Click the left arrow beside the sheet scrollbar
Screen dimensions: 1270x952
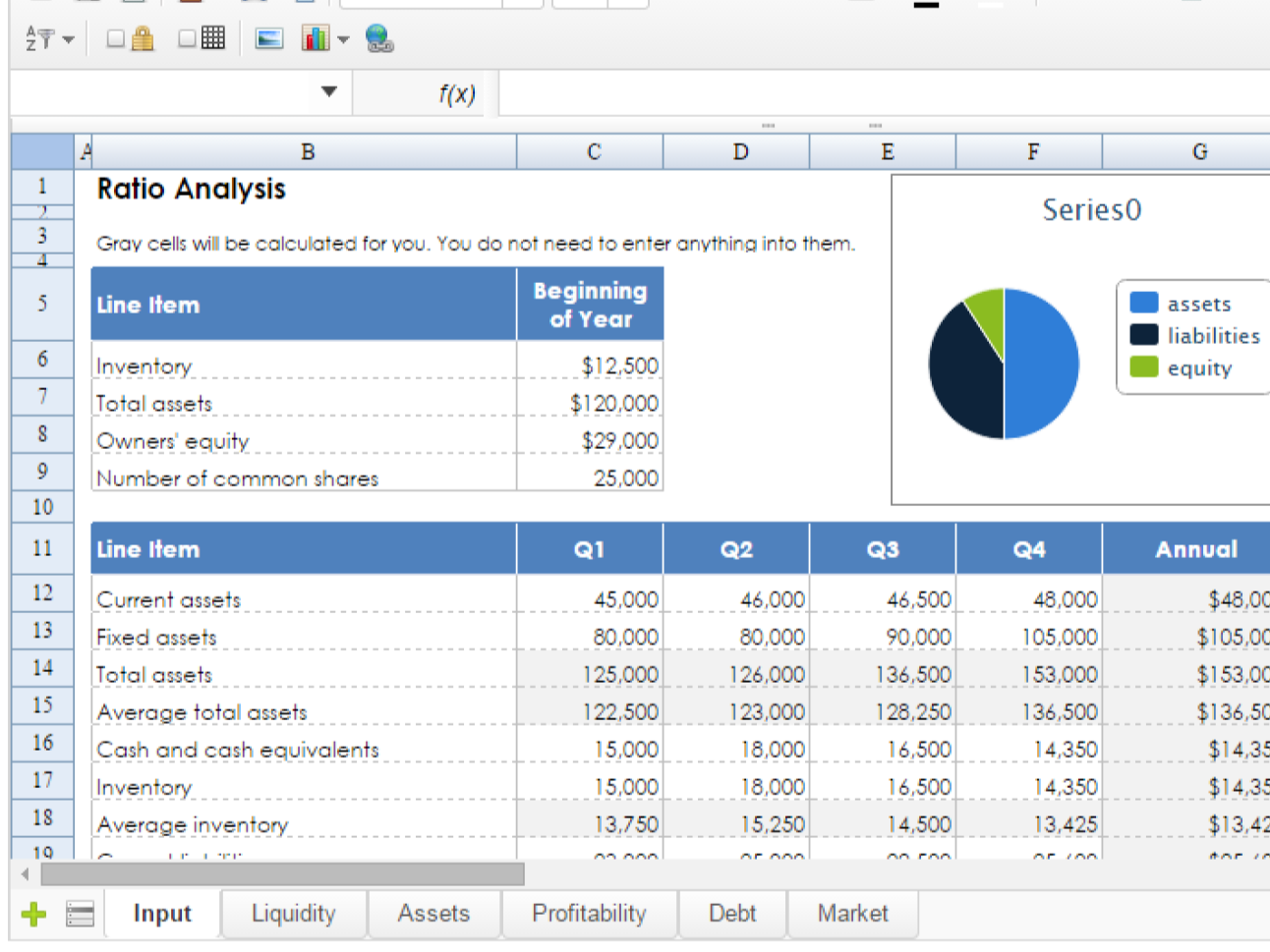tap(24, 873)
